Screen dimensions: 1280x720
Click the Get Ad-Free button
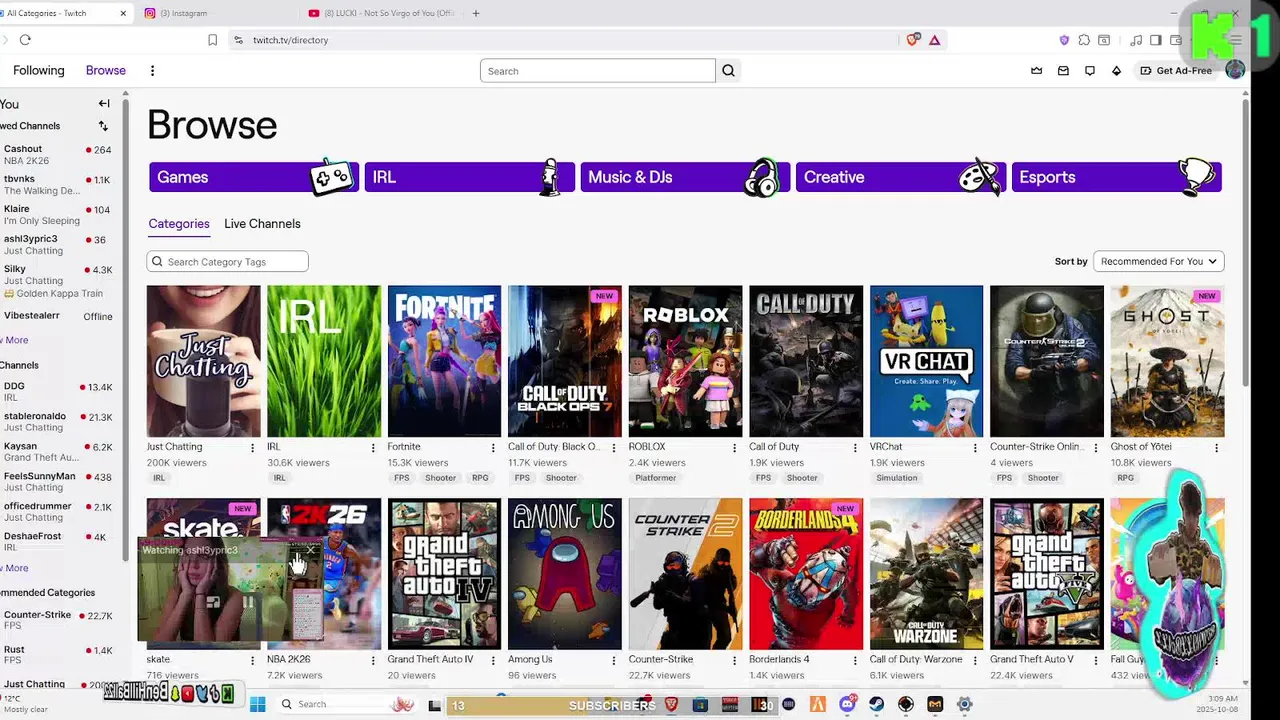coord(1176,71)
